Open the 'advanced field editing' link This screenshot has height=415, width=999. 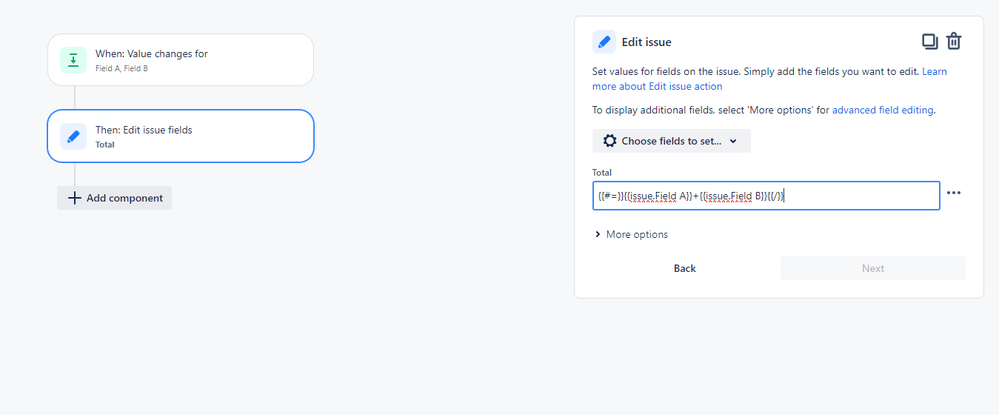[882, 110]
